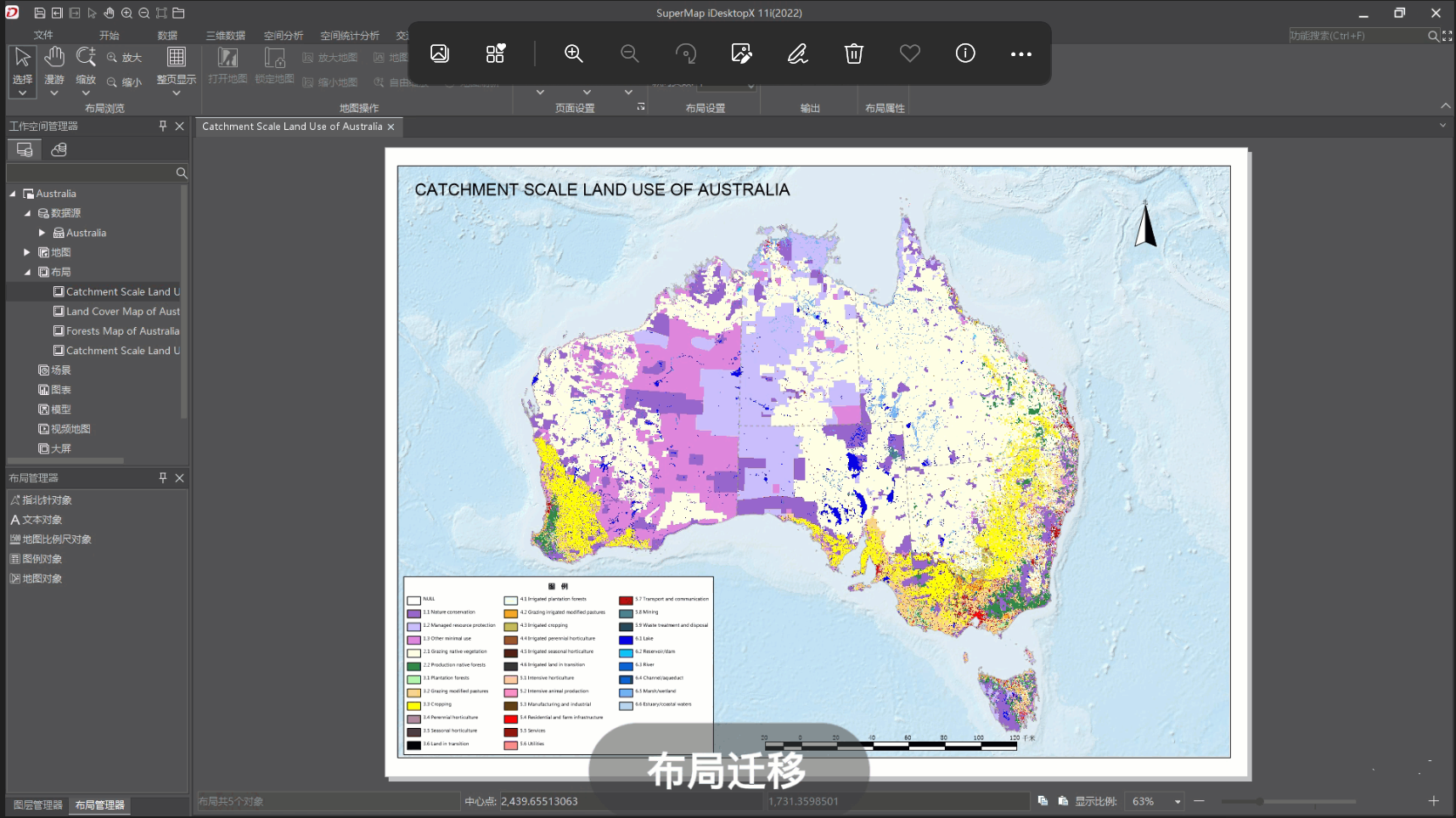Activate the 漫游 pan tool in the ribbon
Image resolution: width=1456 pixels, height=818 pixels.
point(54,65)
